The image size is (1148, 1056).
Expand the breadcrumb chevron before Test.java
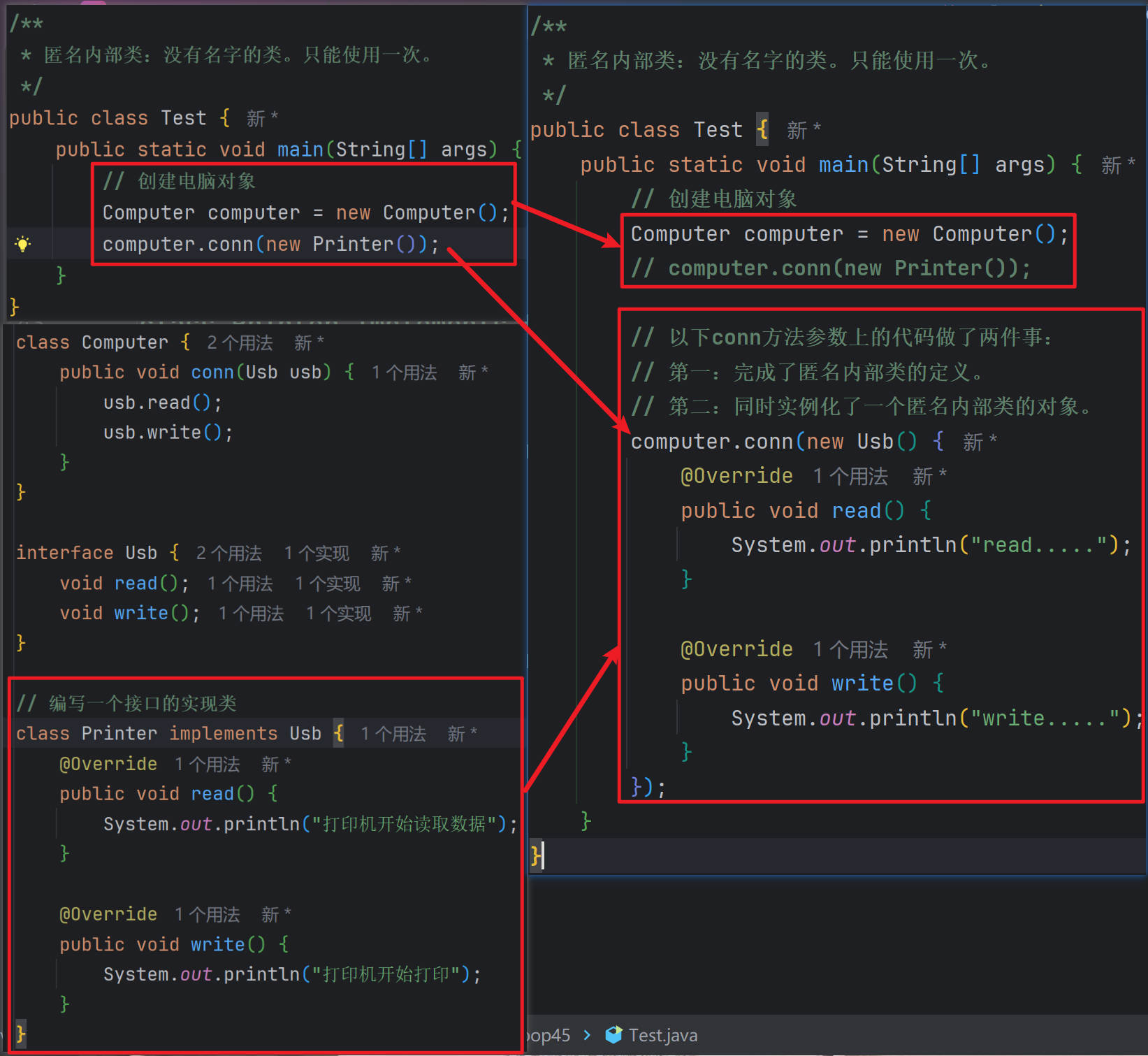click(587, 1035)
